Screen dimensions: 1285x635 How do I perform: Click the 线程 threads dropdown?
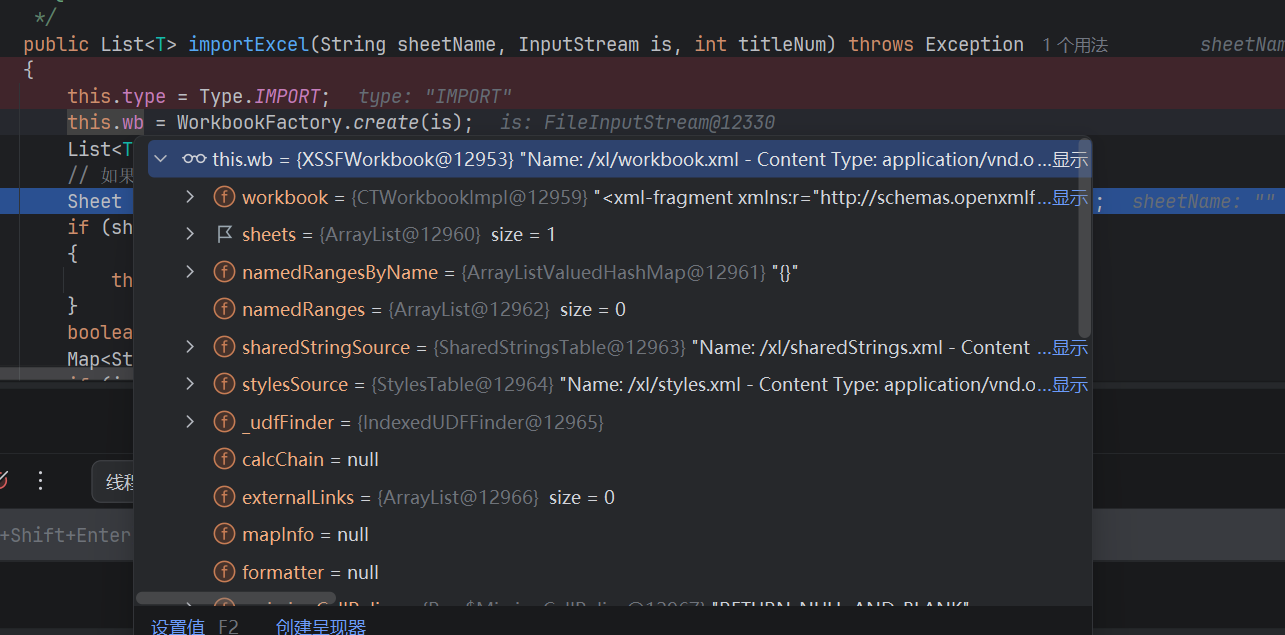pos(113,482)
